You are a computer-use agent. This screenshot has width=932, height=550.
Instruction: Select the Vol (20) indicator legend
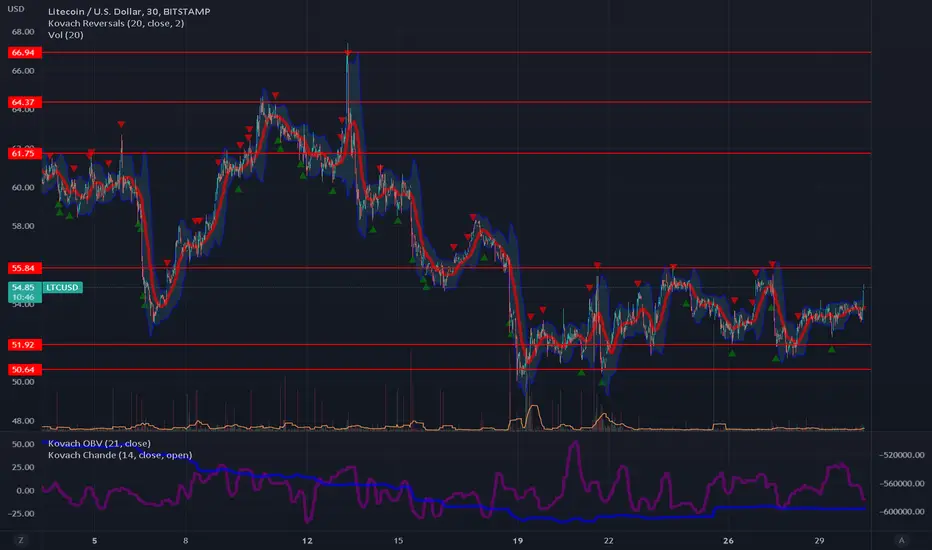(65, 35)
